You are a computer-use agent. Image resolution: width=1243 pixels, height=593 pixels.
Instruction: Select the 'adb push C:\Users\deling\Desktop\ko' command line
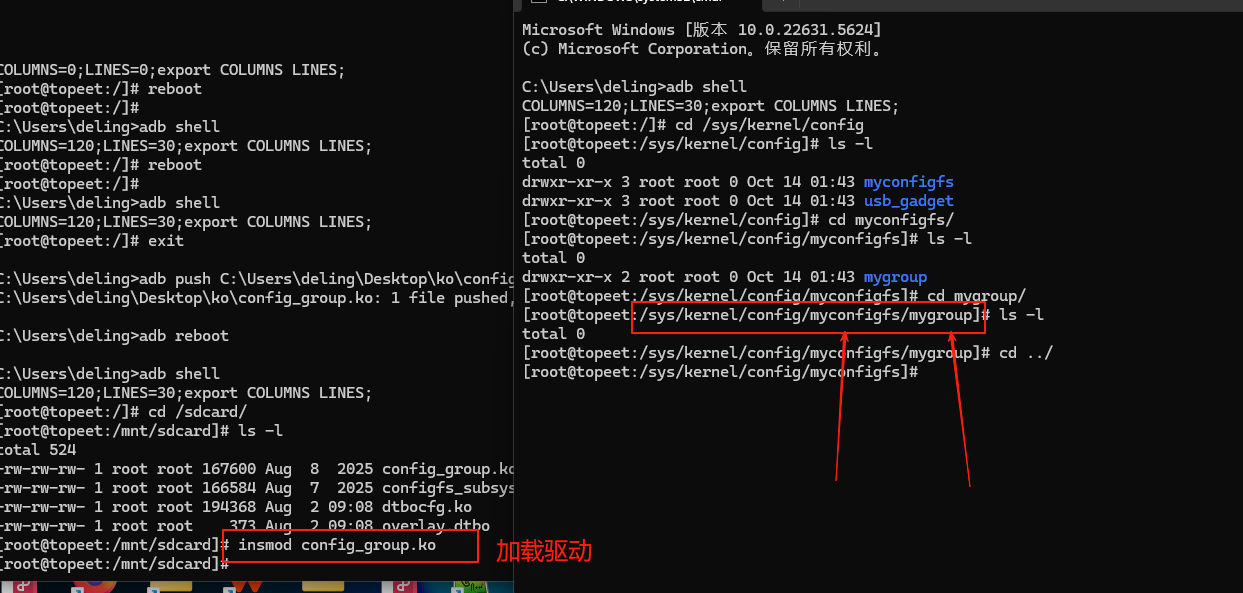(257, 279)
